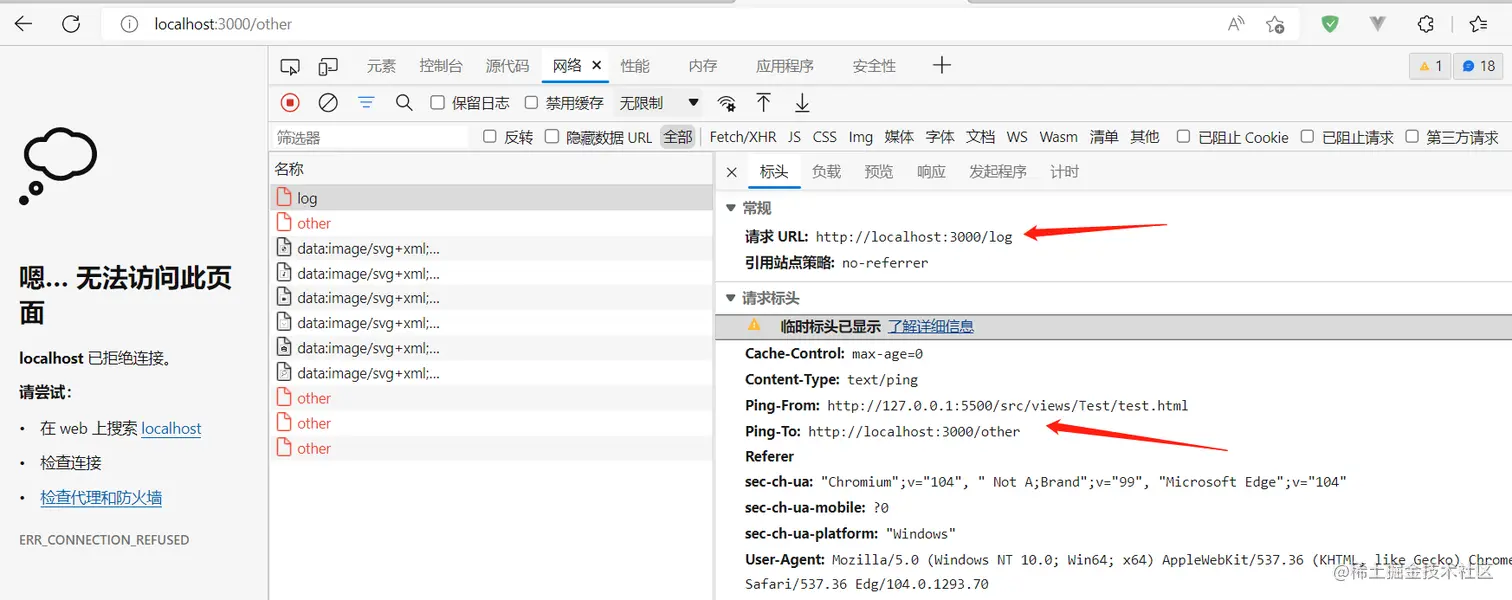Open the favorites list icon
Viewport: 1512px width, 600px height.
(1478, 24)
